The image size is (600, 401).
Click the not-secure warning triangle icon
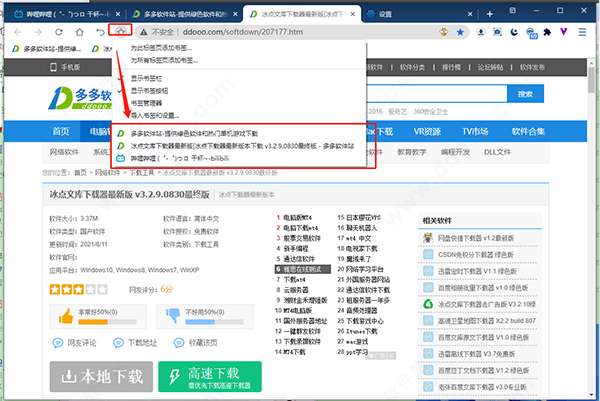(x=143, y=32)
